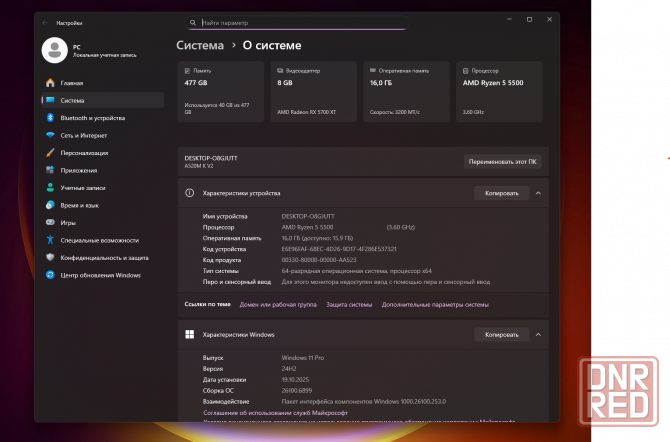This screenshot has width=670, height=442.
Task: Open Специальные возможности accessibility icon
Action: [x=49, y=240]
